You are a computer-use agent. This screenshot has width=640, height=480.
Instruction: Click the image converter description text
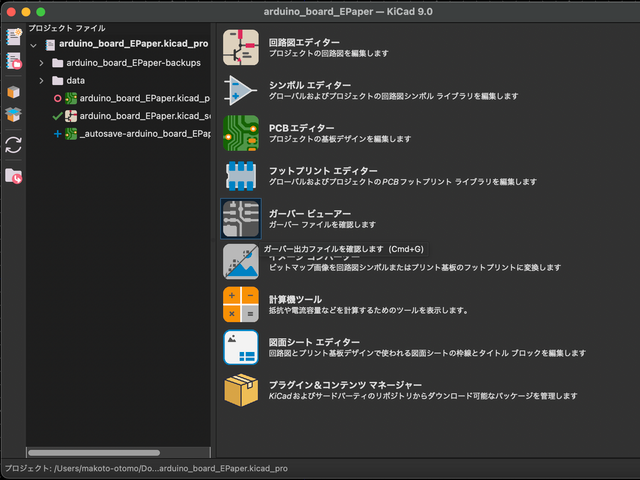pos(415,268)
